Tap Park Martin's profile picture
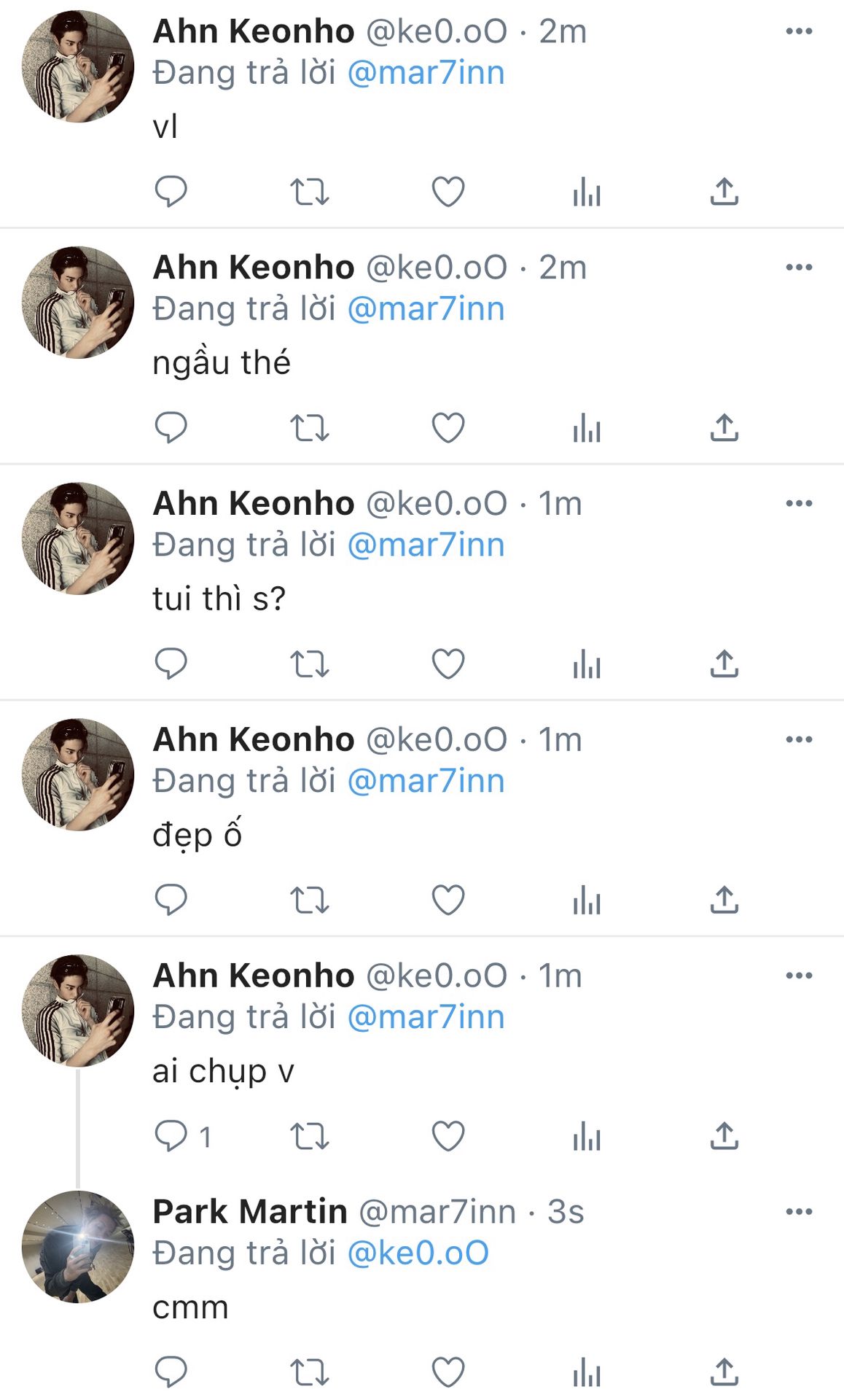This screenshot has width=844, height=1400. pyautogui.click(x=78, y=1247)
